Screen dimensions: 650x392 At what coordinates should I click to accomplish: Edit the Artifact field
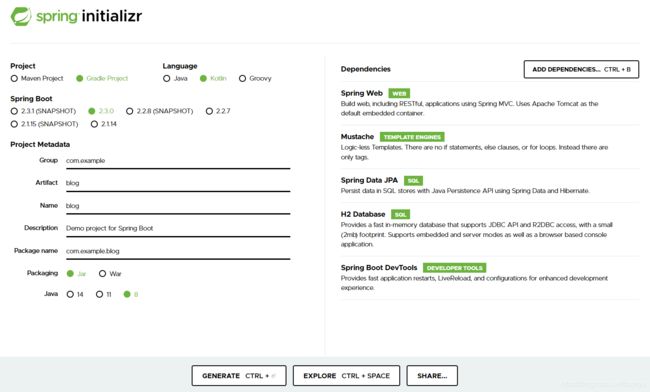coord(178,183)
